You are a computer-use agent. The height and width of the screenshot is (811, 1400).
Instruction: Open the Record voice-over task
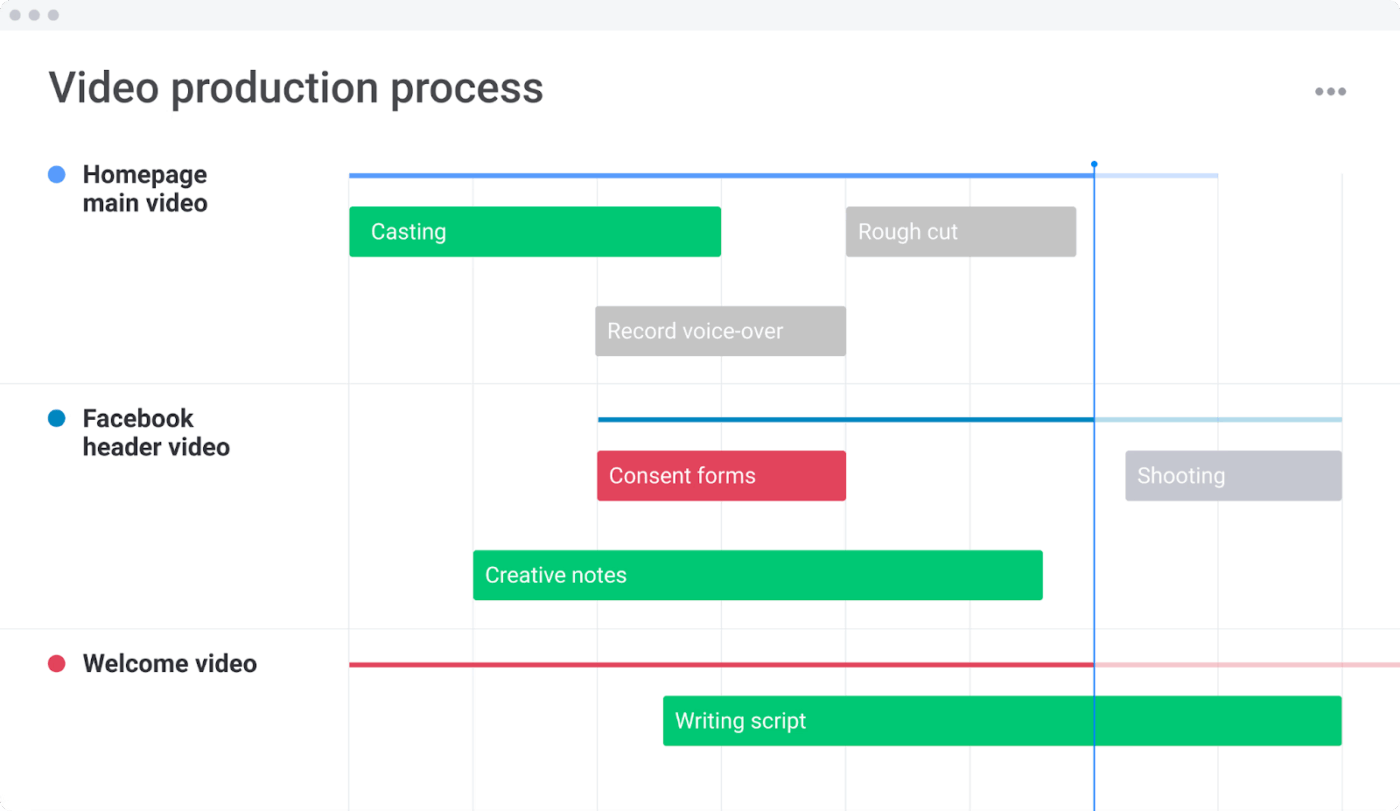[x=720, y=330]
